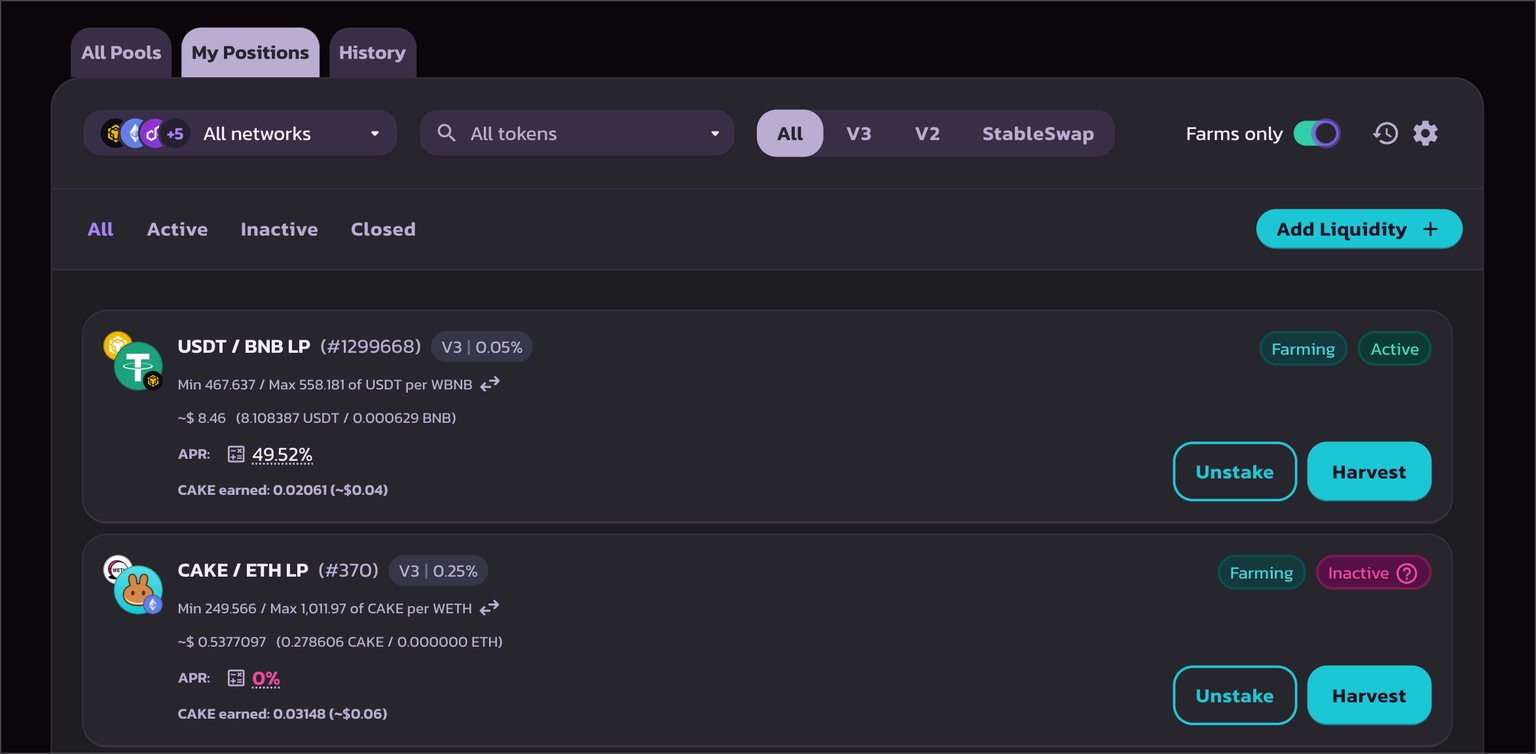
Task: Click the V3 | 0.05% fee badge
Action: (x=482, y=347)
